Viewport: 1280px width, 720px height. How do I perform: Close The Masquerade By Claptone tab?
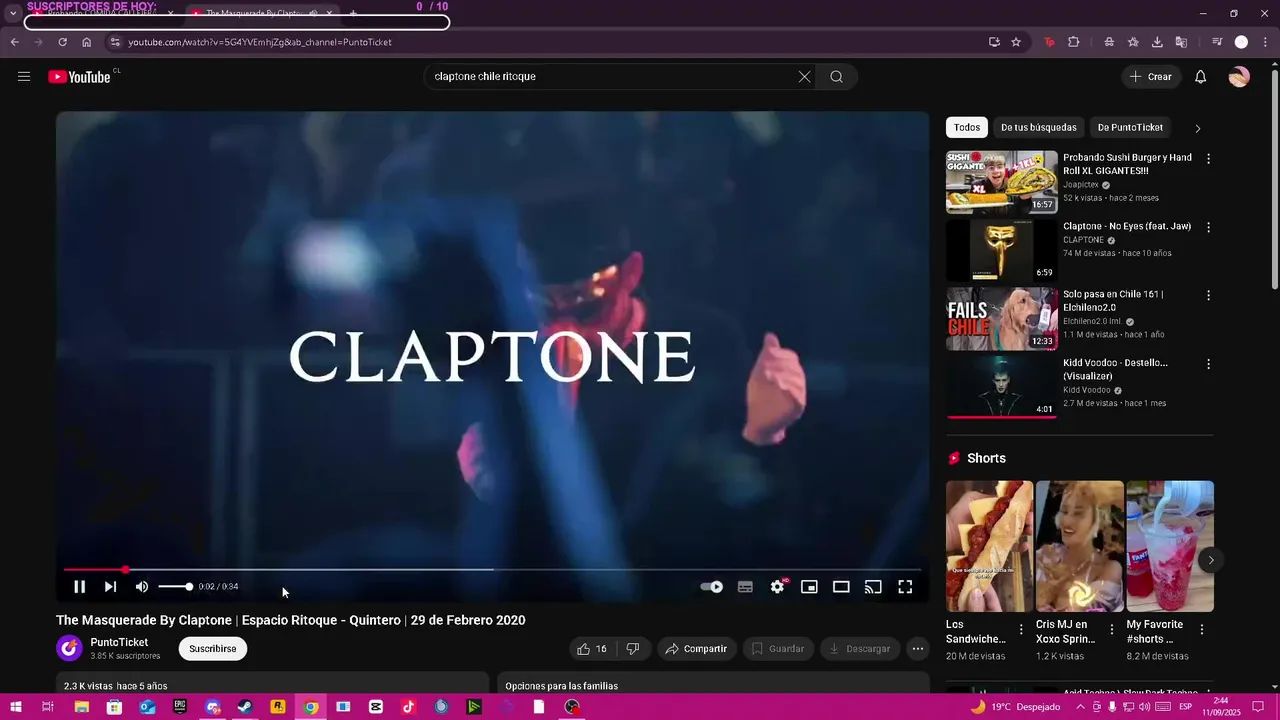click(x=329, y=13)
